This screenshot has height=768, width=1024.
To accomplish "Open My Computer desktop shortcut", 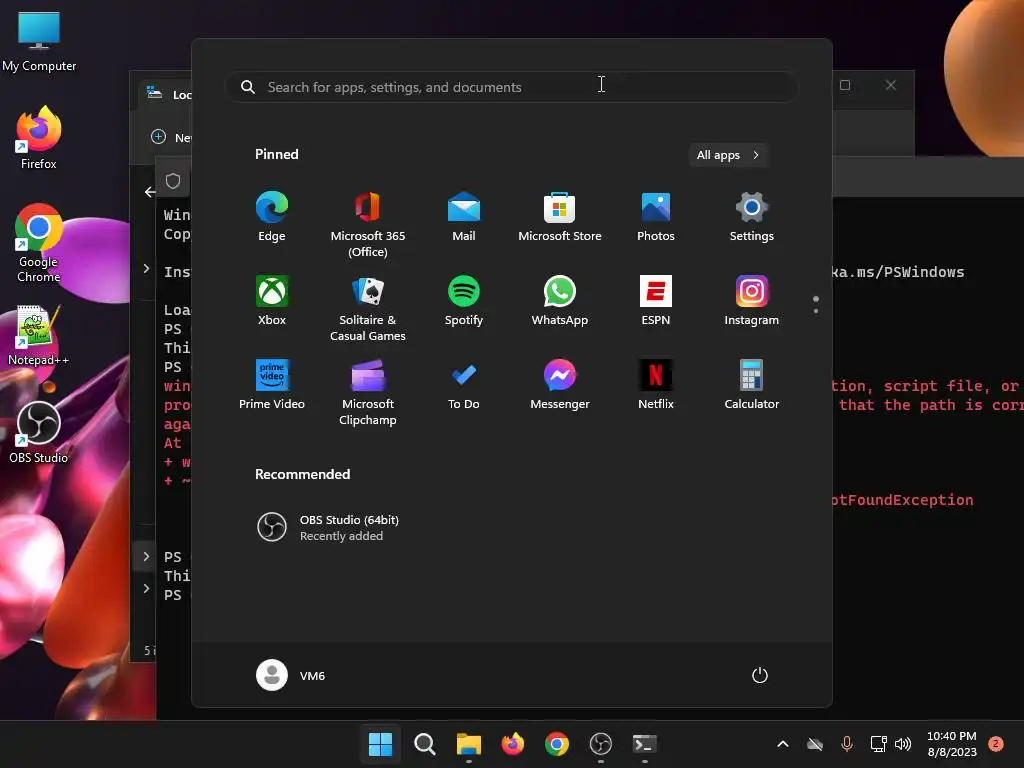I will tap(39, 41).
